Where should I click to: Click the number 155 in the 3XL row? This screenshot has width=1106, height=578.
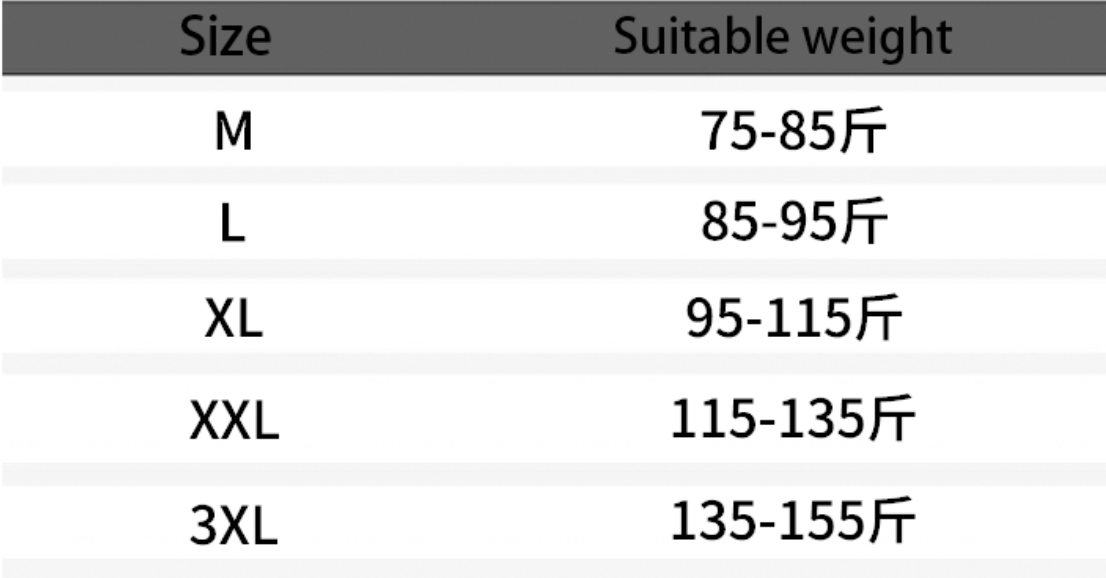pos(825,522)
